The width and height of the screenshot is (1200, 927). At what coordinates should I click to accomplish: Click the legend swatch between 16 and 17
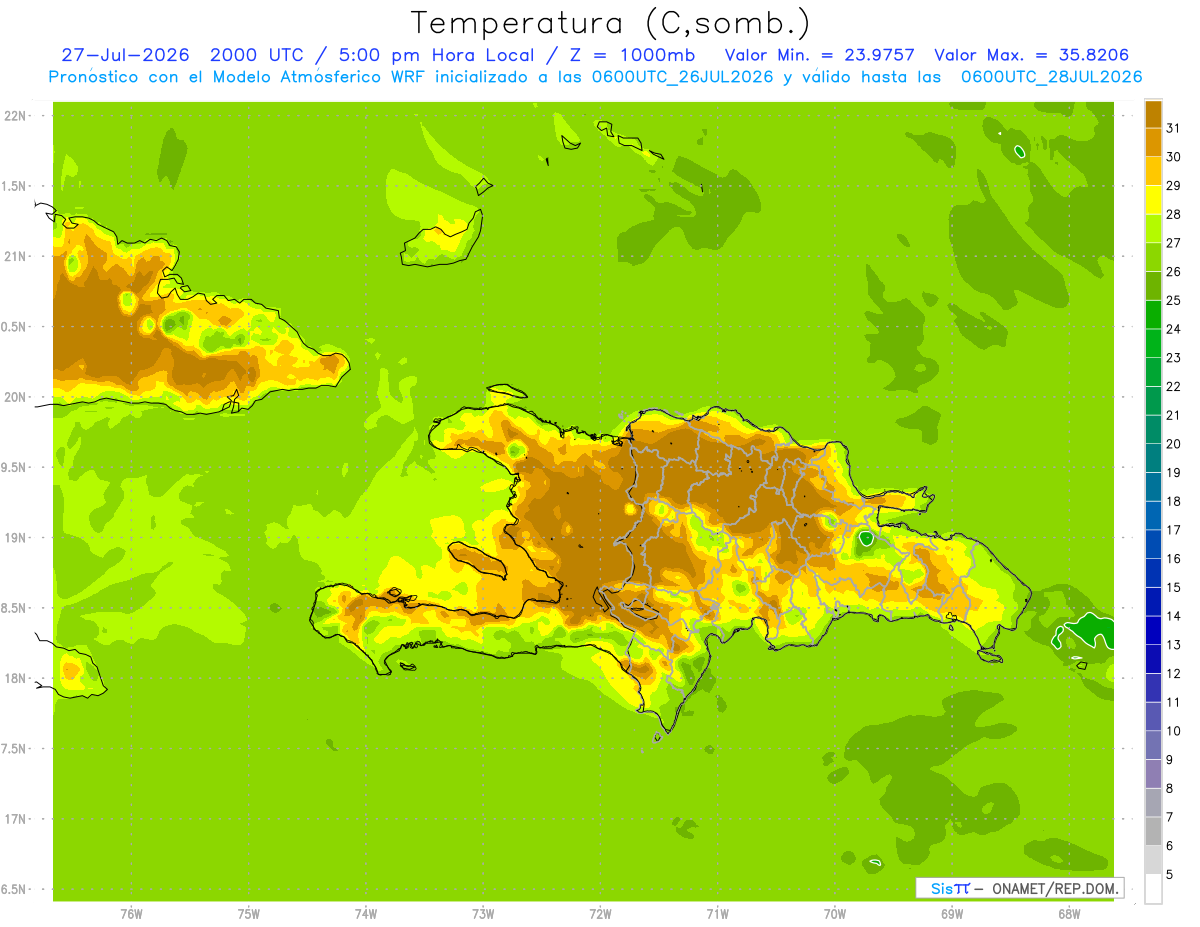click(x=1153, y=545)
